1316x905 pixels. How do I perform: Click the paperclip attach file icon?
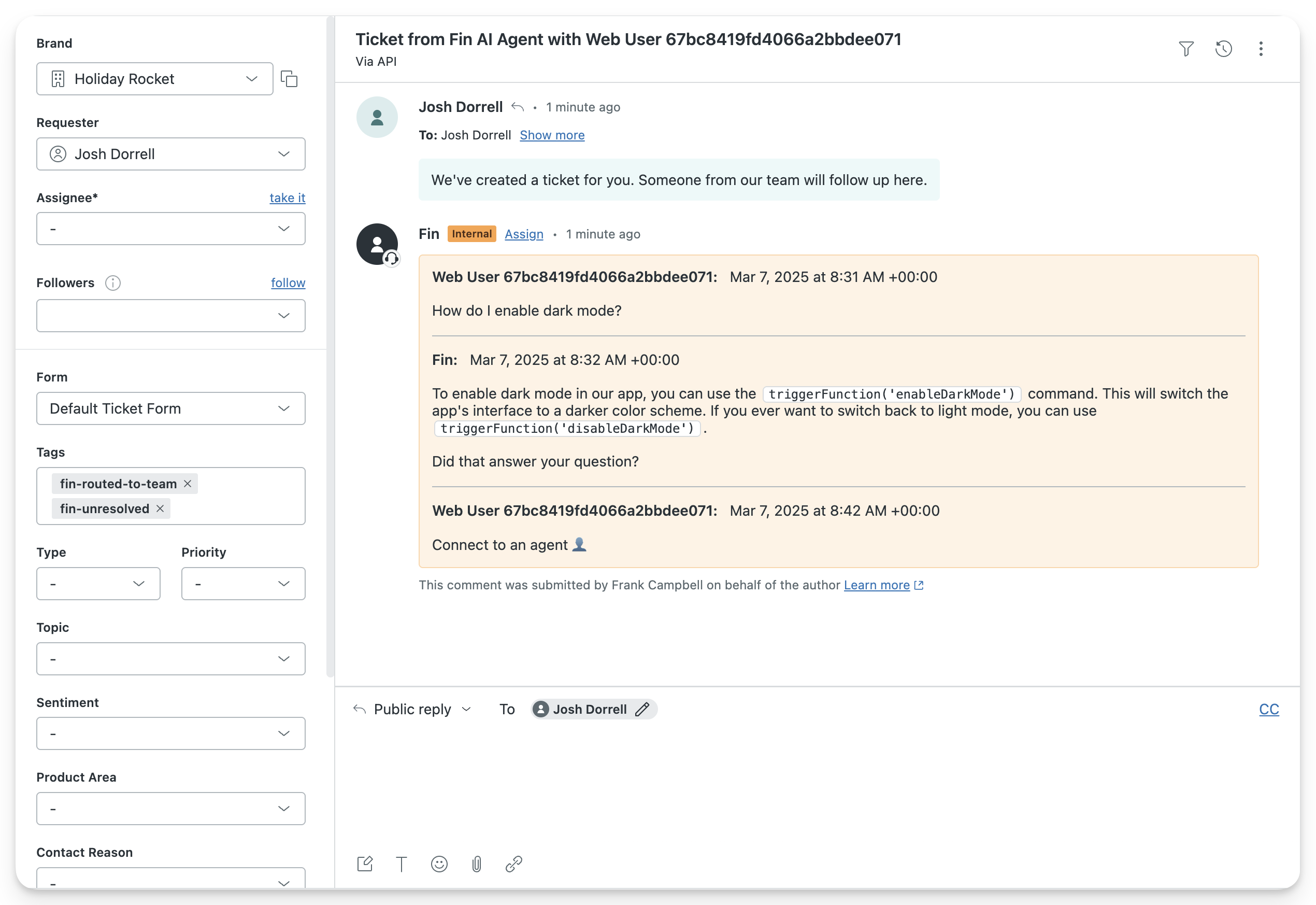coord(477,864)
